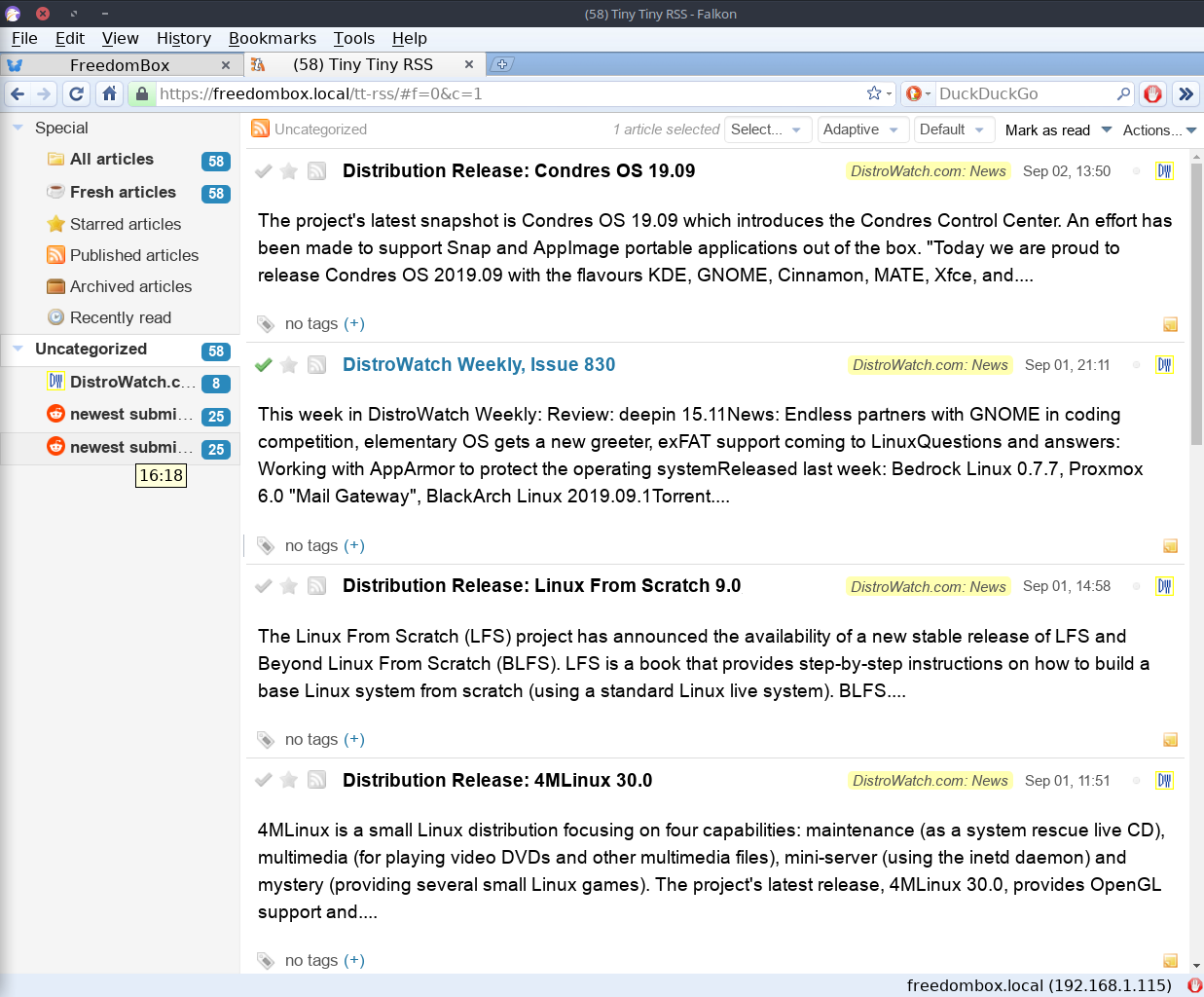This screenshot has height=997, width=1204.
Task: Bookmark this page with the star icon
Action: tap(874, 93)
